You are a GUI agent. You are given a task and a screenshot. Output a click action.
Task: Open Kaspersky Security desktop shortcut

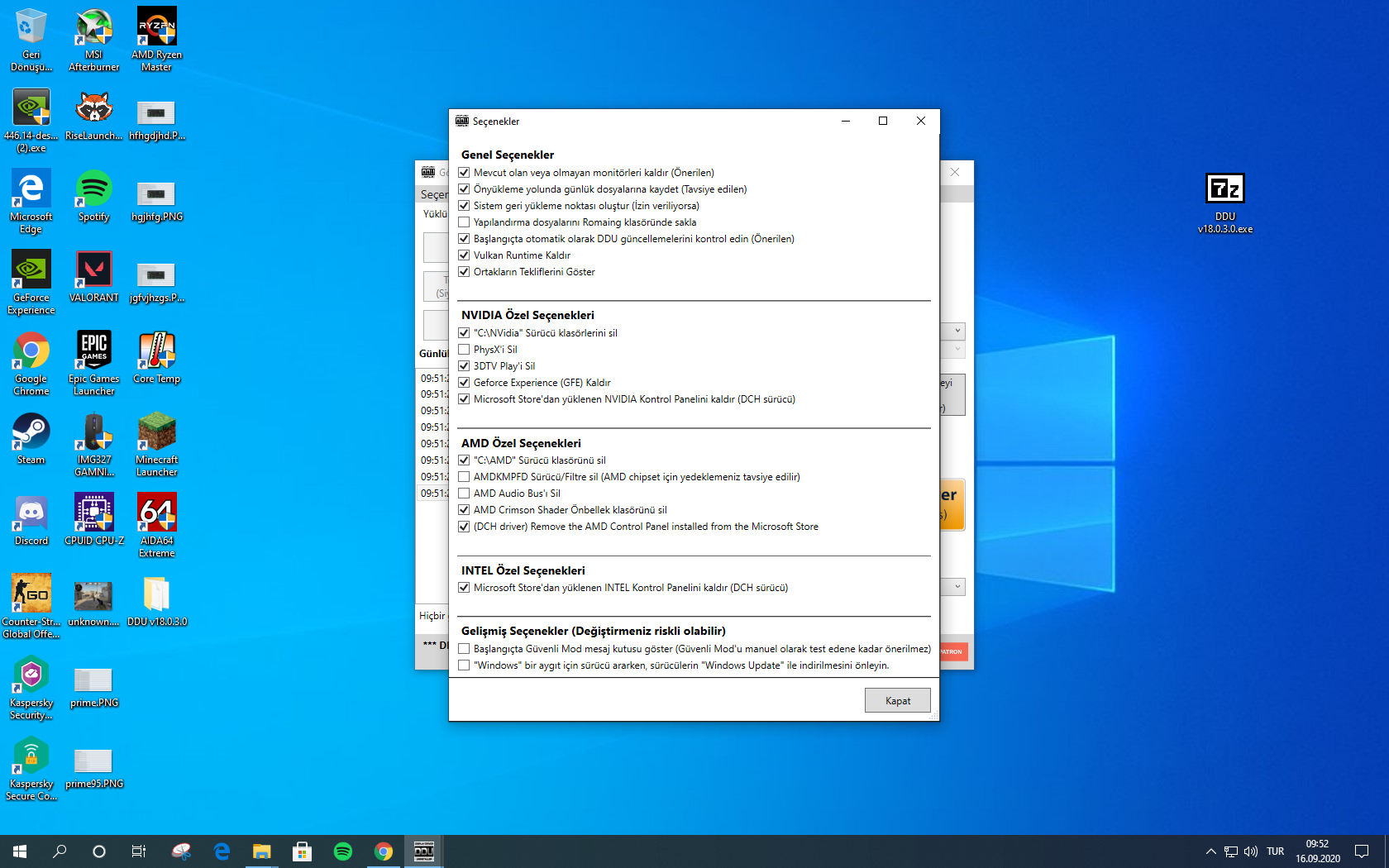point(31,688)
